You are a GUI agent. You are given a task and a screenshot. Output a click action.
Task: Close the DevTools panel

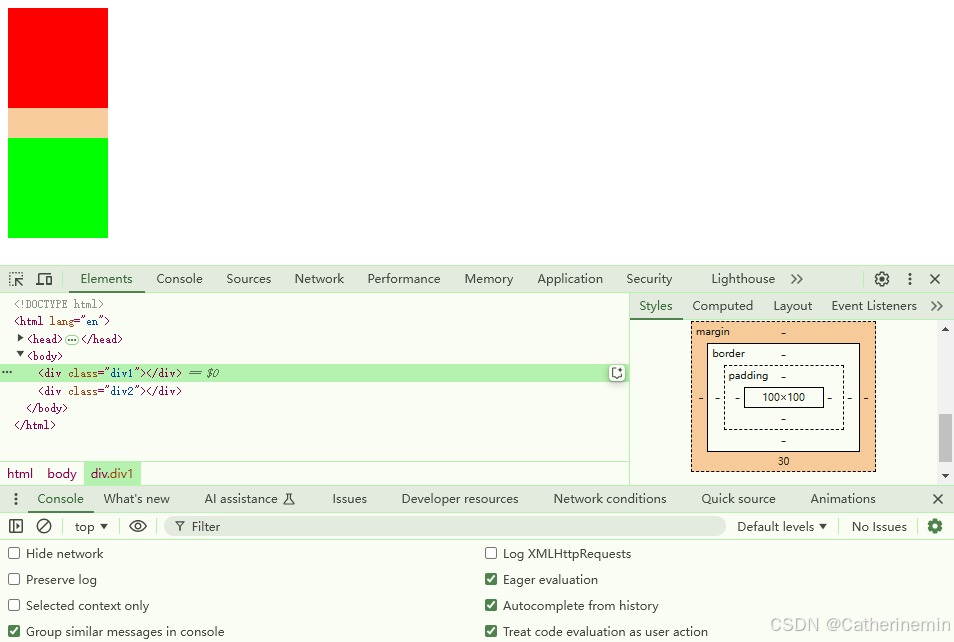point(935,279)
